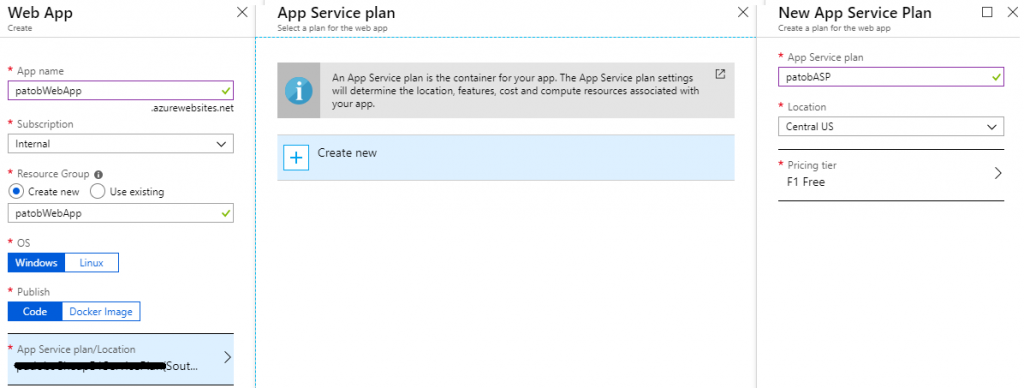Open the Location dropdown showing Central US

pyautogui.click(x=891, y=127)
